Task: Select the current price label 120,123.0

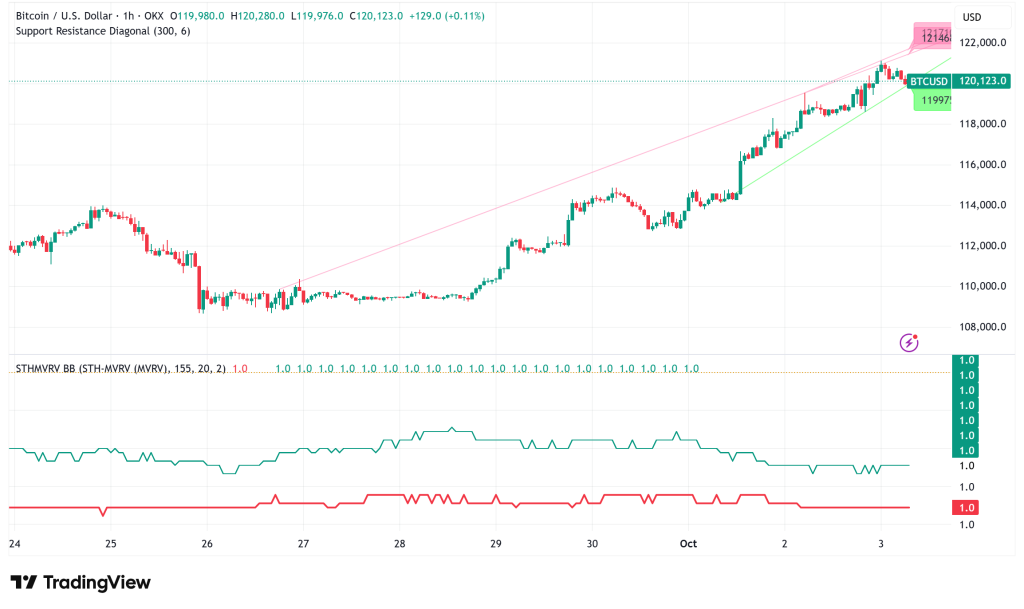Action: pyautogui.click(x=982, y=81)
